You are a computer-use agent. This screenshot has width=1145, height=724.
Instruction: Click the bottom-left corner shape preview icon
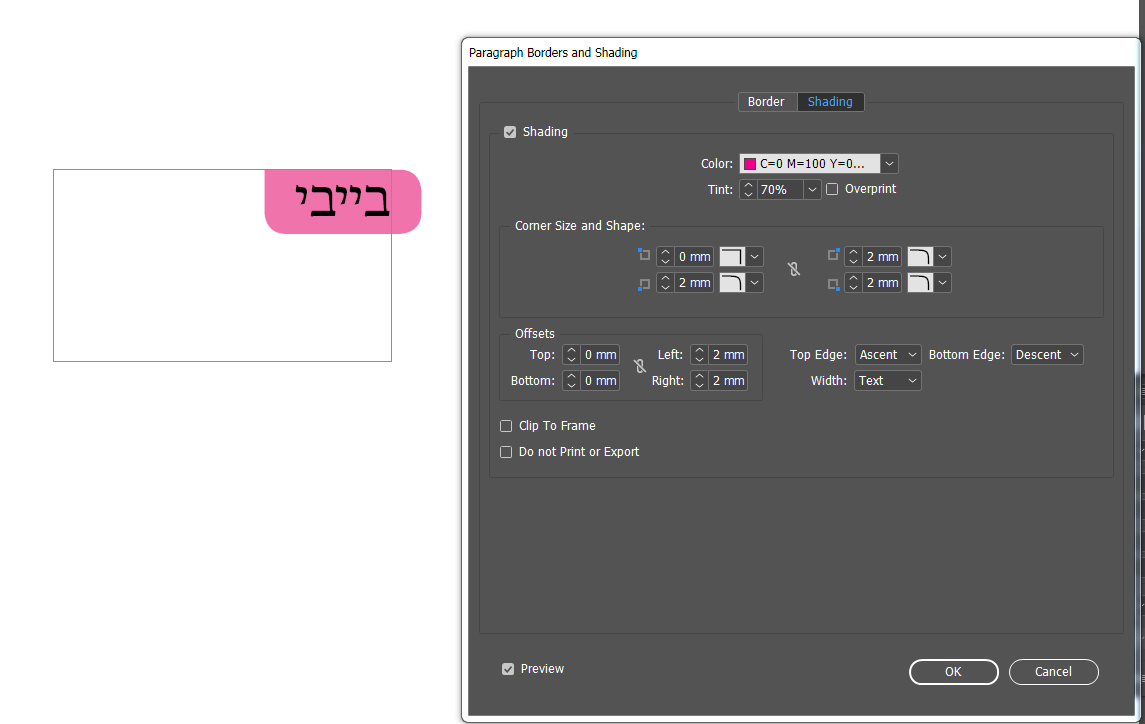(733, 282)
